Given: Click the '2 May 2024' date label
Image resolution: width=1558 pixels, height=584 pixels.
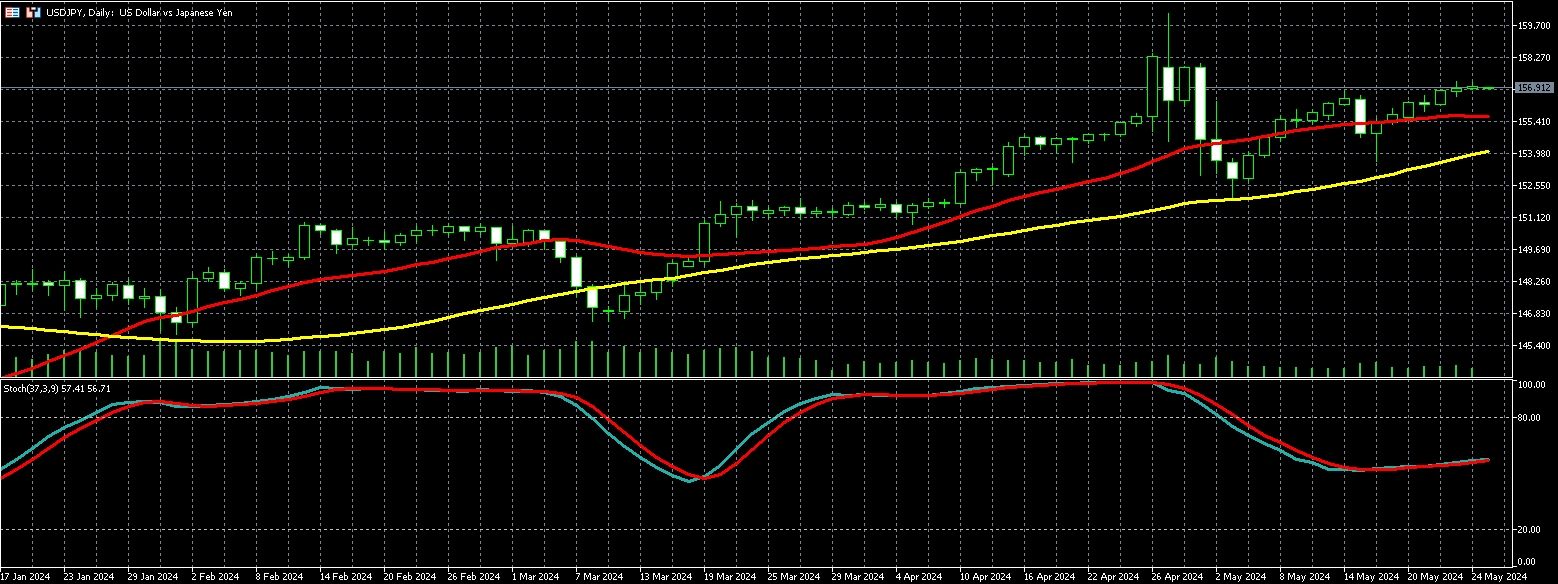Looking at the screenshot, I should click(1243, 577).
